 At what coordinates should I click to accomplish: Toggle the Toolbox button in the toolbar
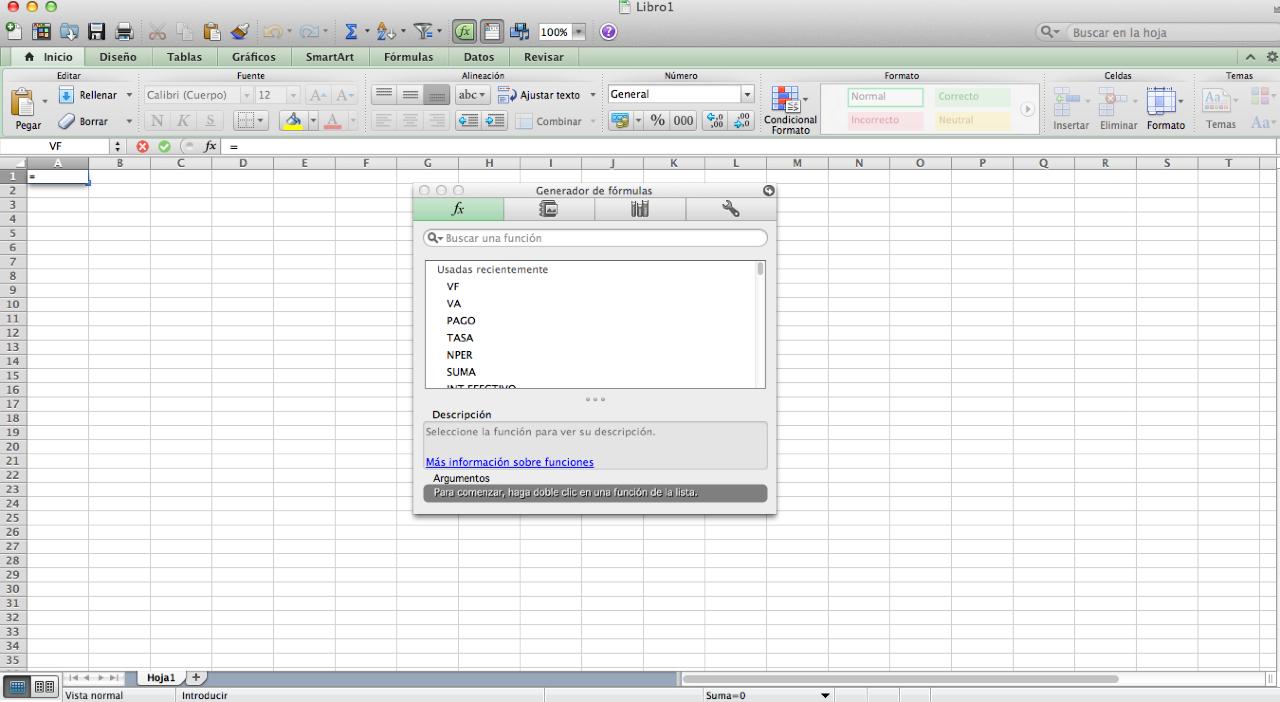(x=492, y=31)
